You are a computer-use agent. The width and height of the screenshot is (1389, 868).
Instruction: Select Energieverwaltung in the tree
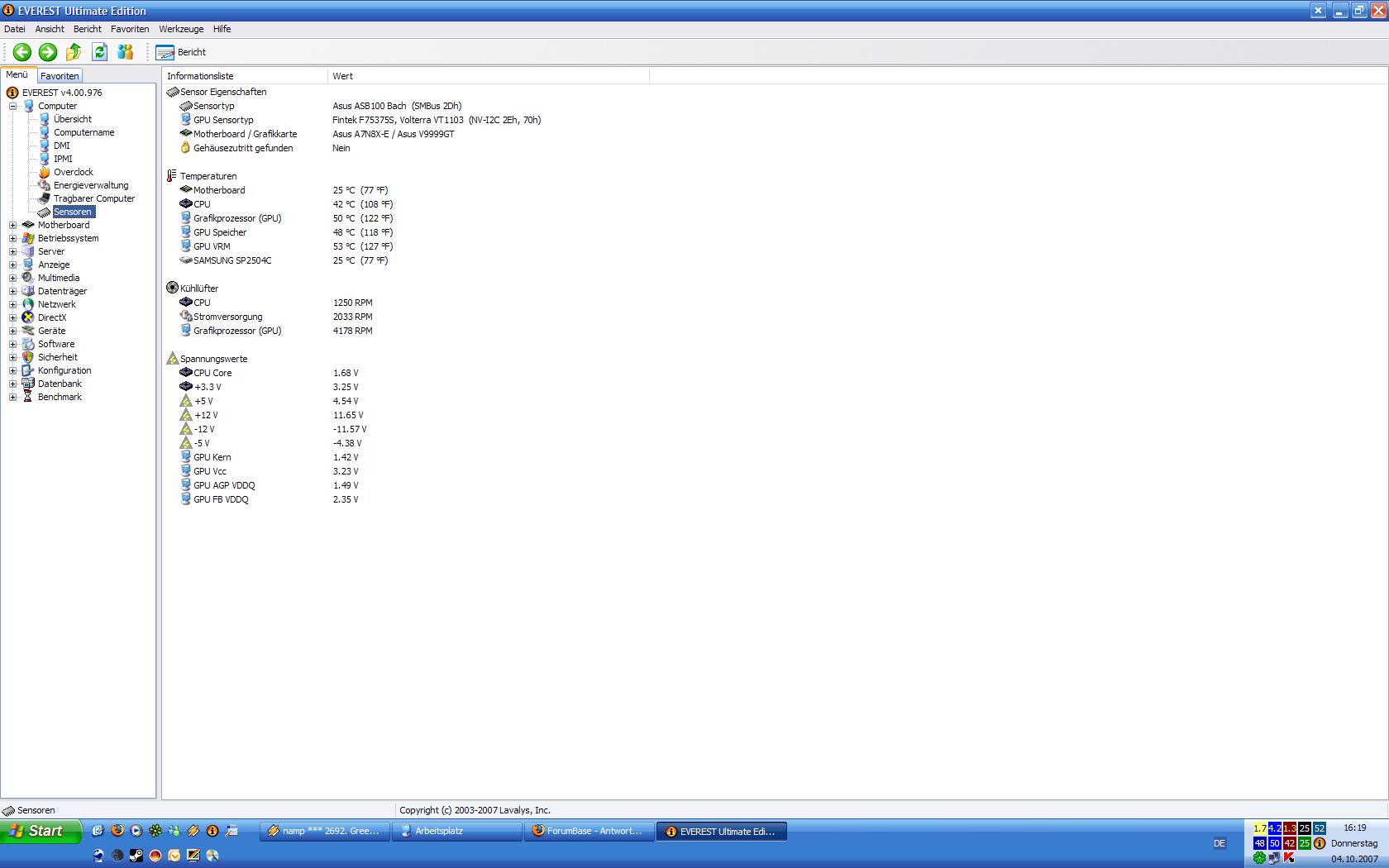pyautogui.click(x=91, y=185)
